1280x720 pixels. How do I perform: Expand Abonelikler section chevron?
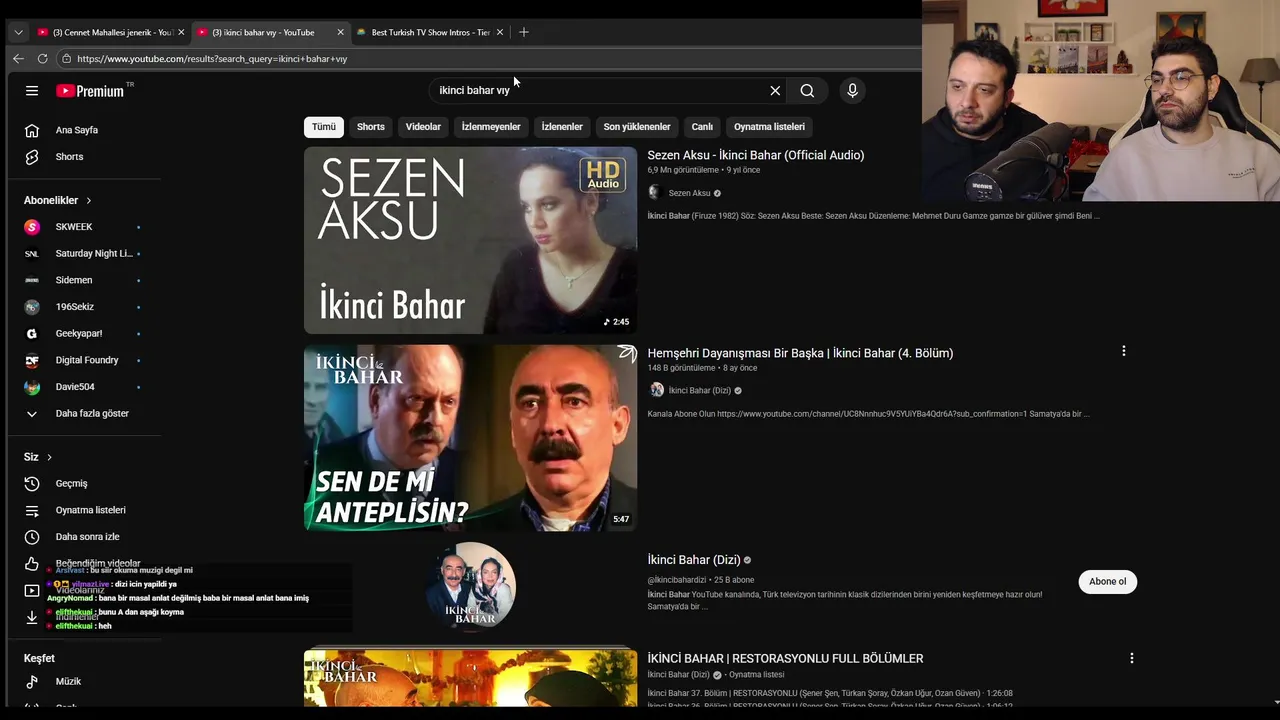pos(88,200)
